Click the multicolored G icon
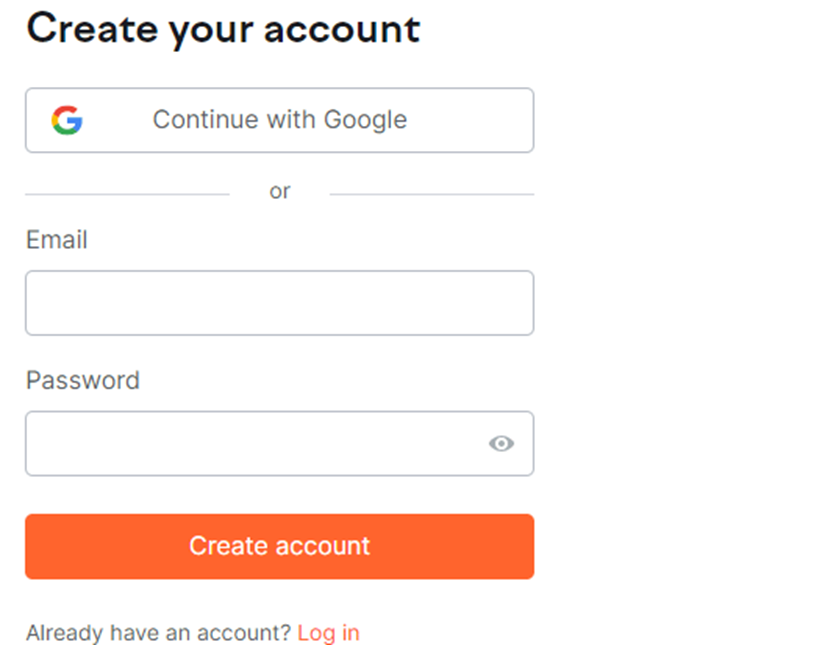 tap(67, 120)
